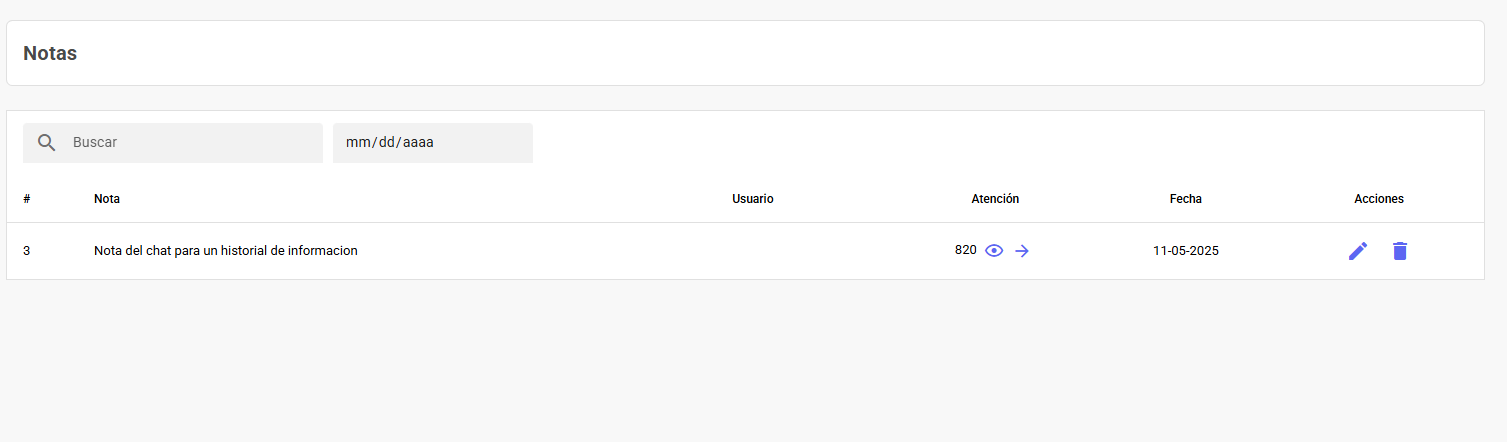
Task: Select the row number 3 cell
Action: (x=27, y=251)
